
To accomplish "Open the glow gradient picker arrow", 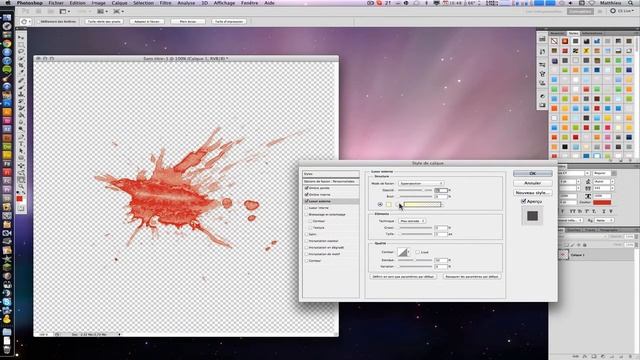I will 443,204.
